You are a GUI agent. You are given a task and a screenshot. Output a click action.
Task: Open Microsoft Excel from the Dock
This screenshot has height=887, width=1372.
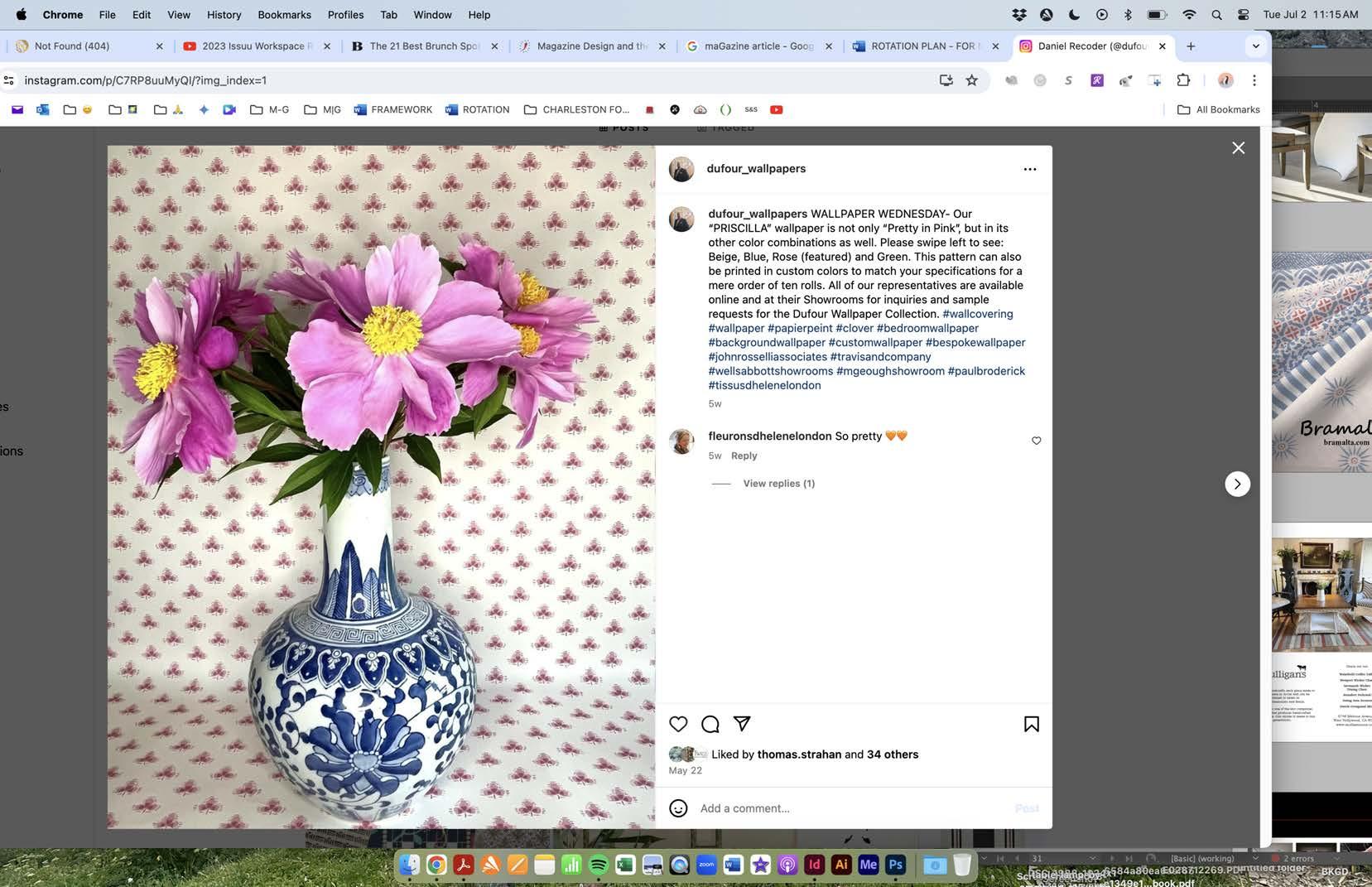pos(625,865)
